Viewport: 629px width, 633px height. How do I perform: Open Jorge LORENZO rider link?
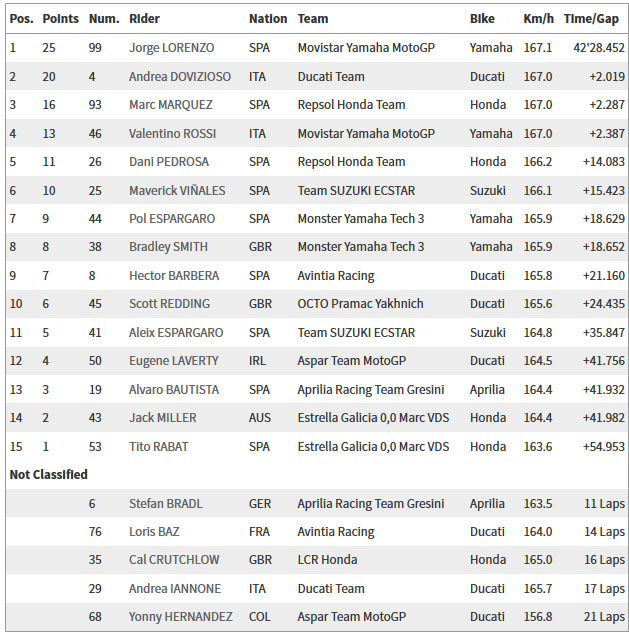[172, 48]
